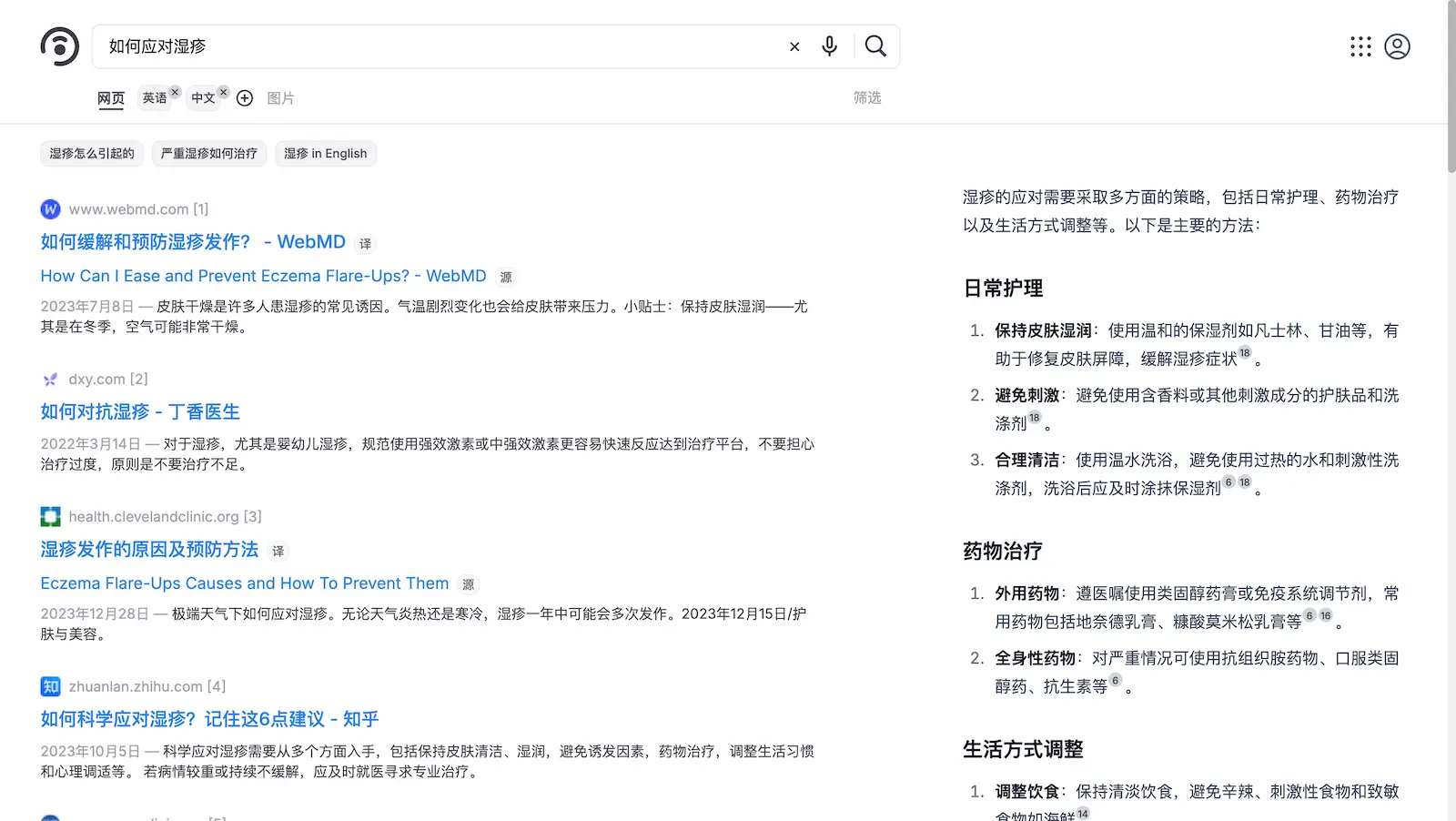Open the user account profile icon
This screenshot has width=1456, height=821.
(1397, 46)
